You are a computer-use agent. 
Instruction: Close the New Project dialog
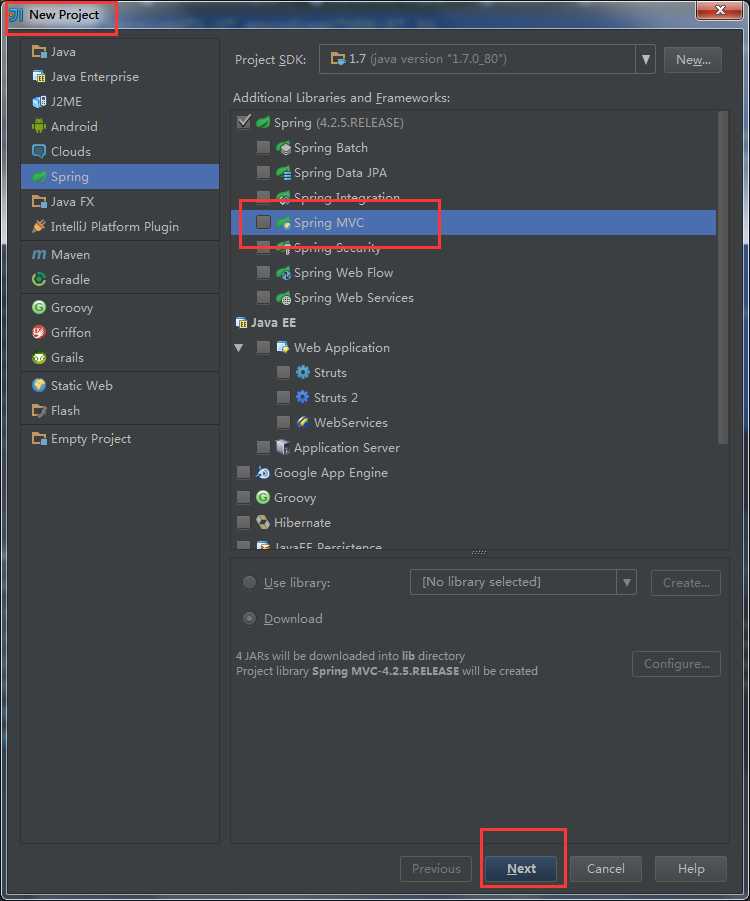[x=720, y=10]
